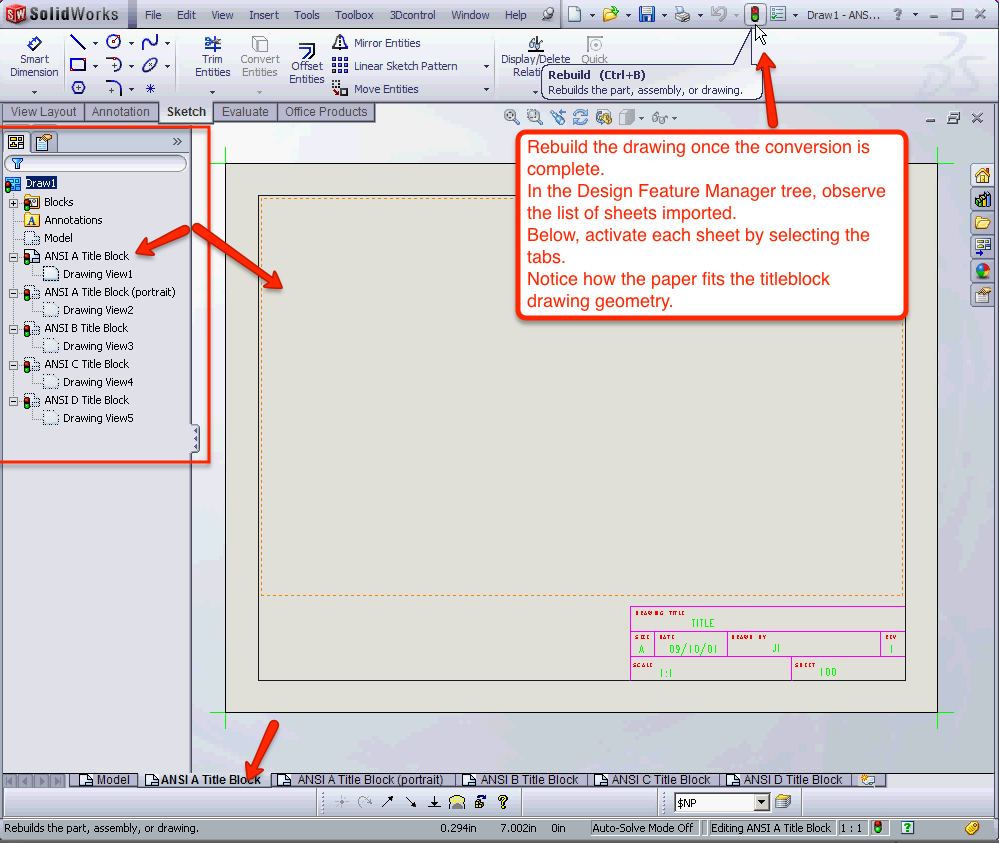Click the Trim Entities tool

point(212,57)
